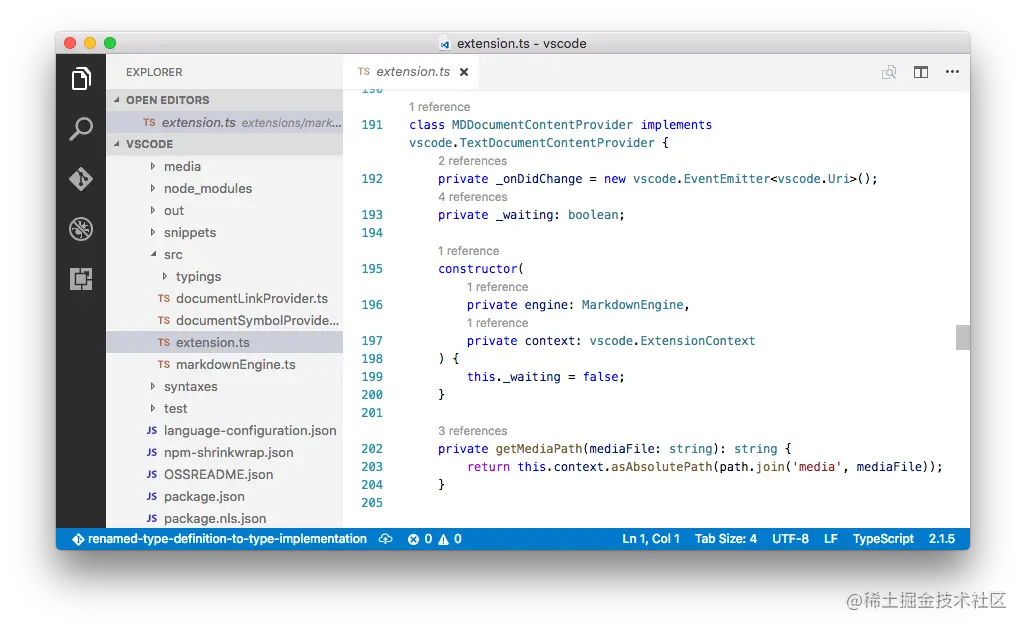This screenshot has height=630, width=1026.
Task: Select extension.ts in src folder tree
Action: coord(224,342)
